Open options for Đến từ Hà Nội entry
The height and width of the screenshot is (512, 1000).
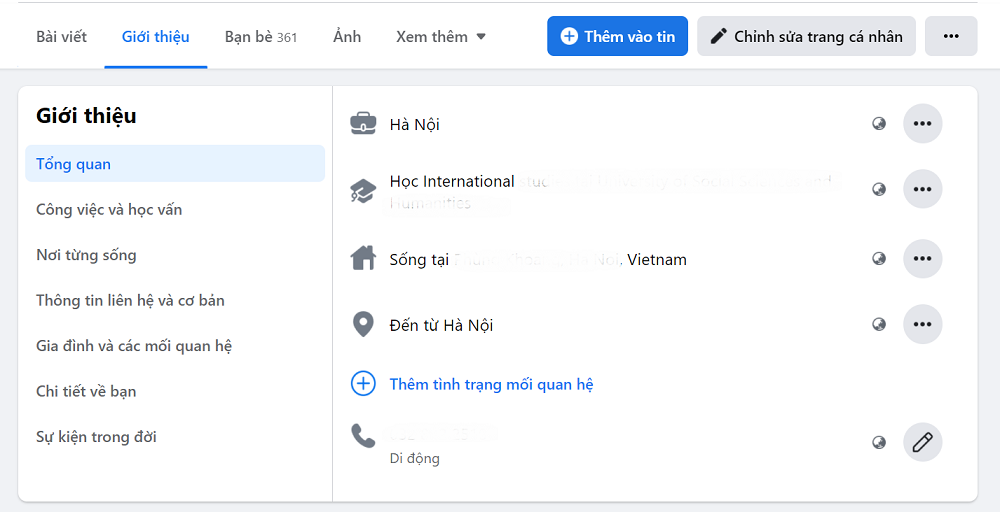point(922,324)
